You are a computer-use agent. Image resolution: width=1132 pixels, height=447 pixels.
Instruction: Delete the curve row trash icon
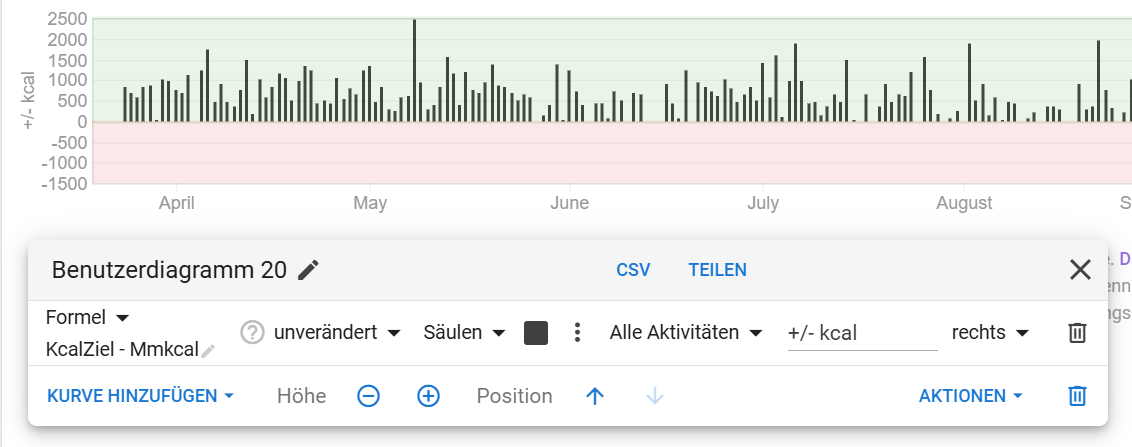[1077, 333]
